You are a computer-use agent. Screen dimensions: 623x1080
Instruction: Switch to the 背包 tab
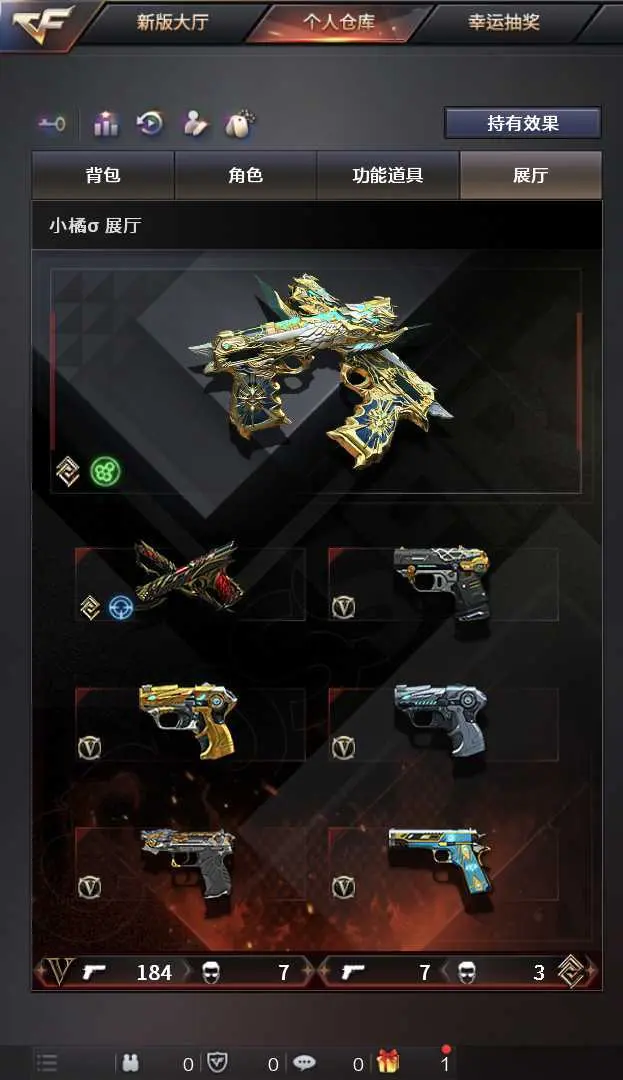(103, 176)
